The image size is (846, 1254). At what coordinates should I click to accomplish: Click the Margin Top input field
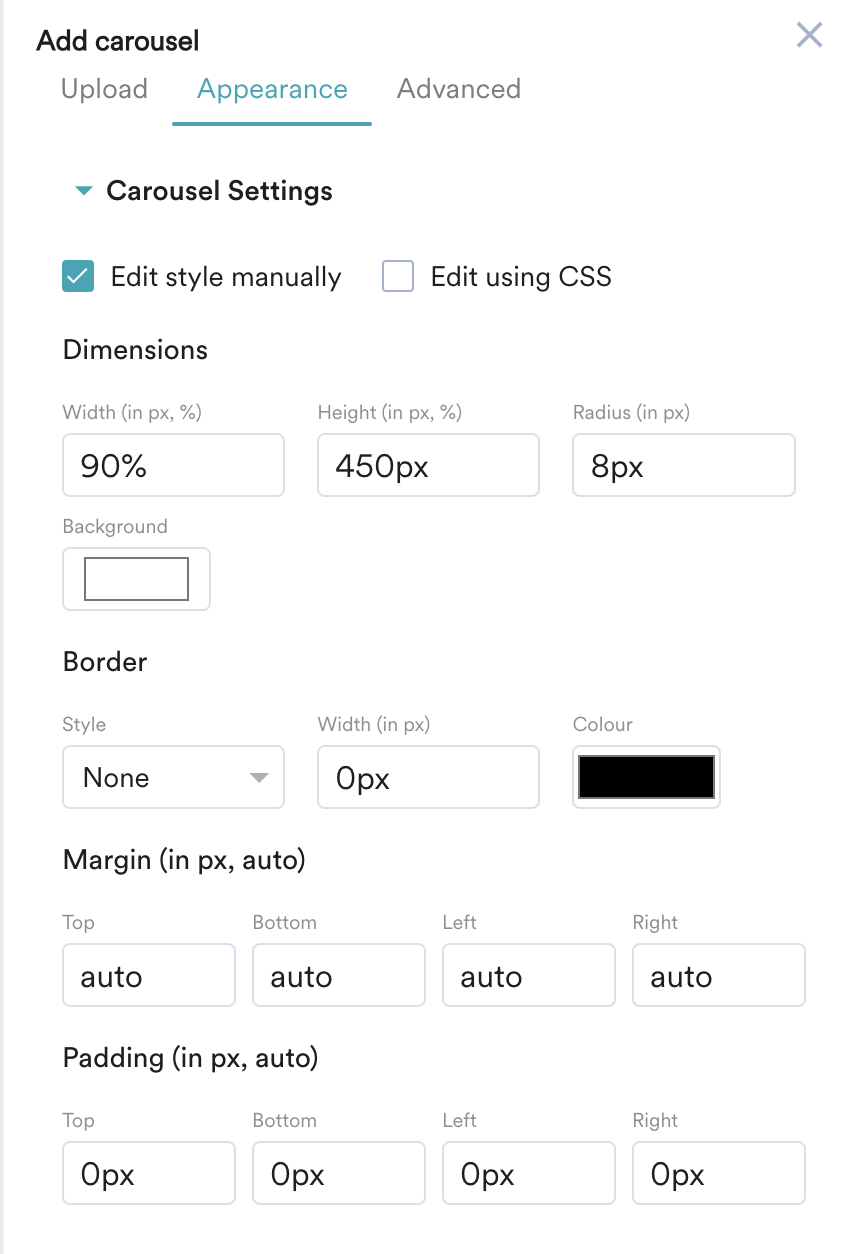[x=149, y=975]
